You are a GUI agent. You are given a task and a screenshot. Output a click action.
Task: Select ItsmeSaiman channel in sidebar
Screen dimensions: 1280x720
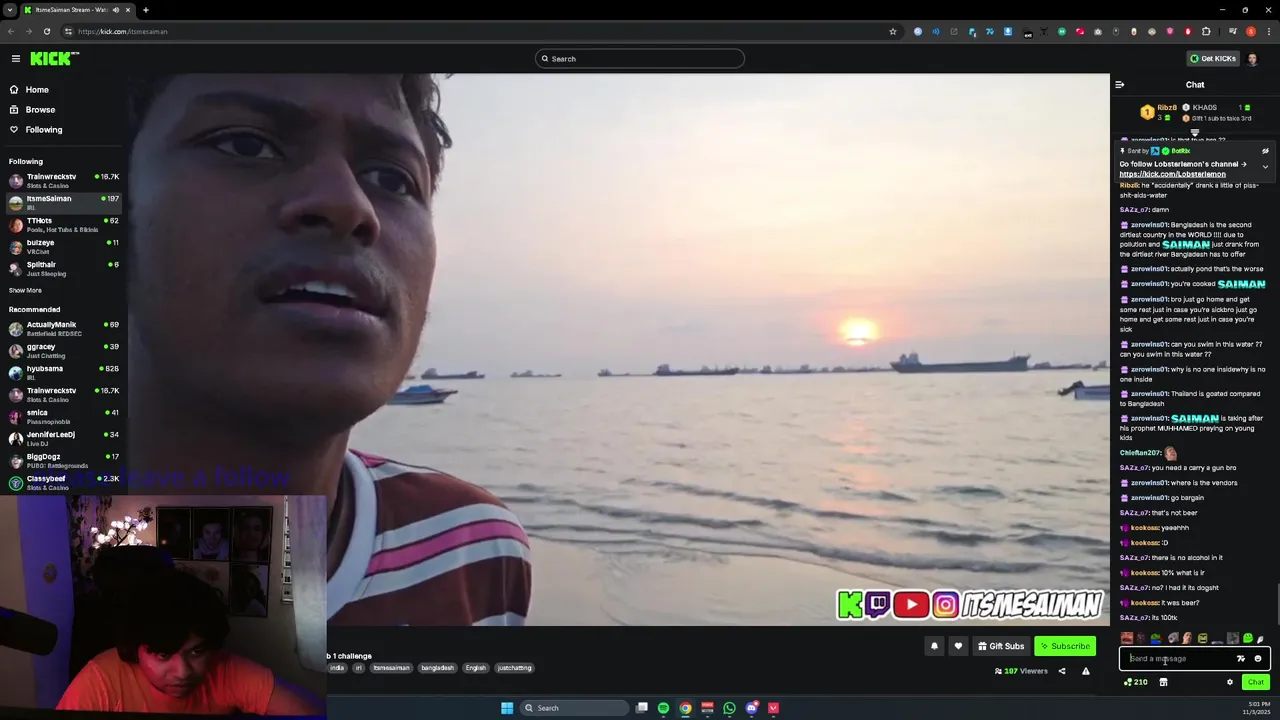tap(63, 203)
